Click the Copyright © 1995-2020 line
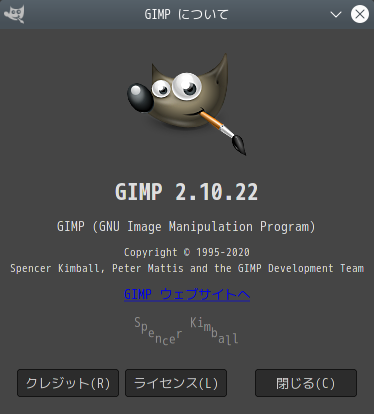This screenshot has width=374, height=414. tap(187, 252)
